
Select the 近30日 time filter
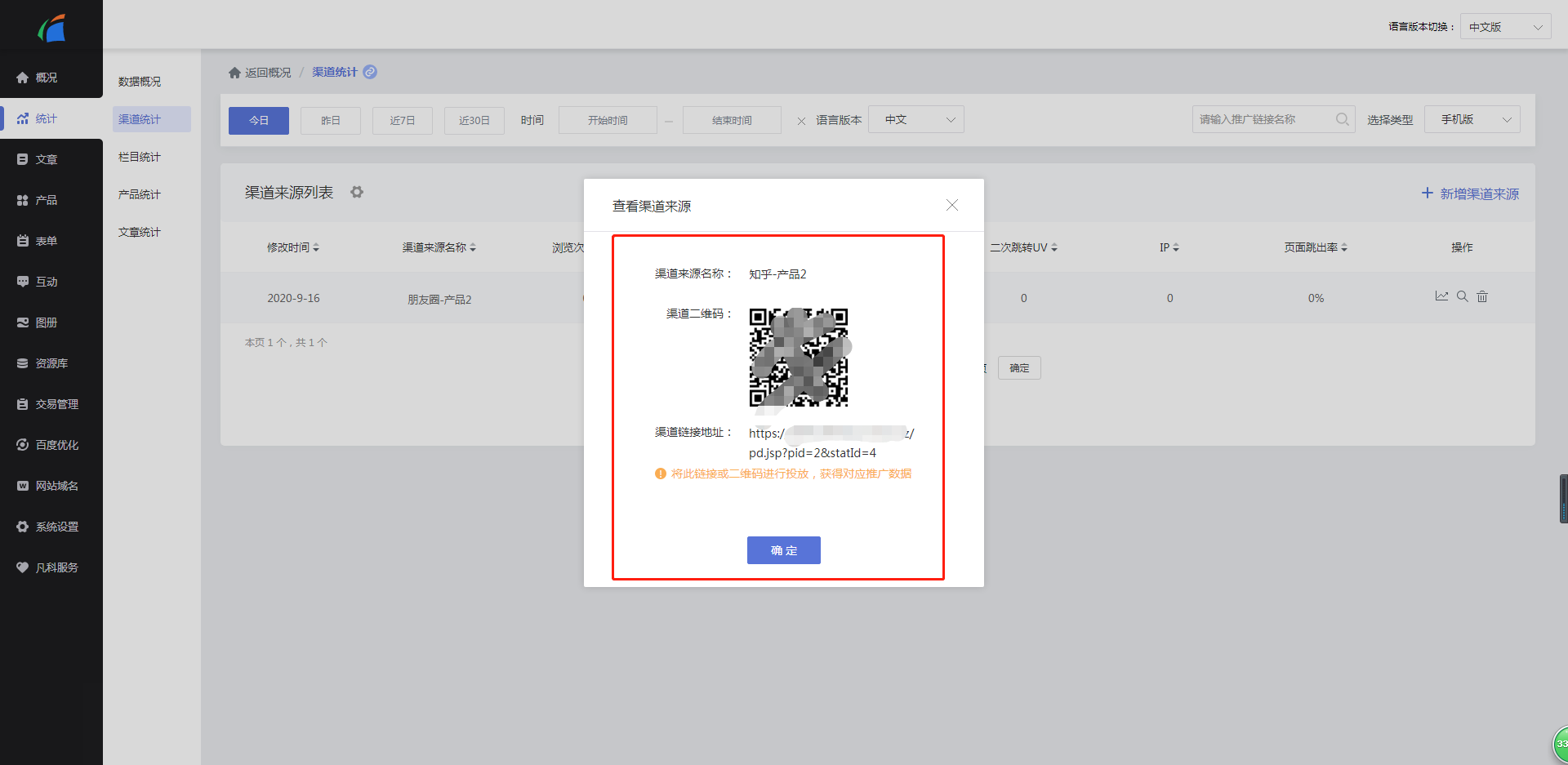pos(474,120)
